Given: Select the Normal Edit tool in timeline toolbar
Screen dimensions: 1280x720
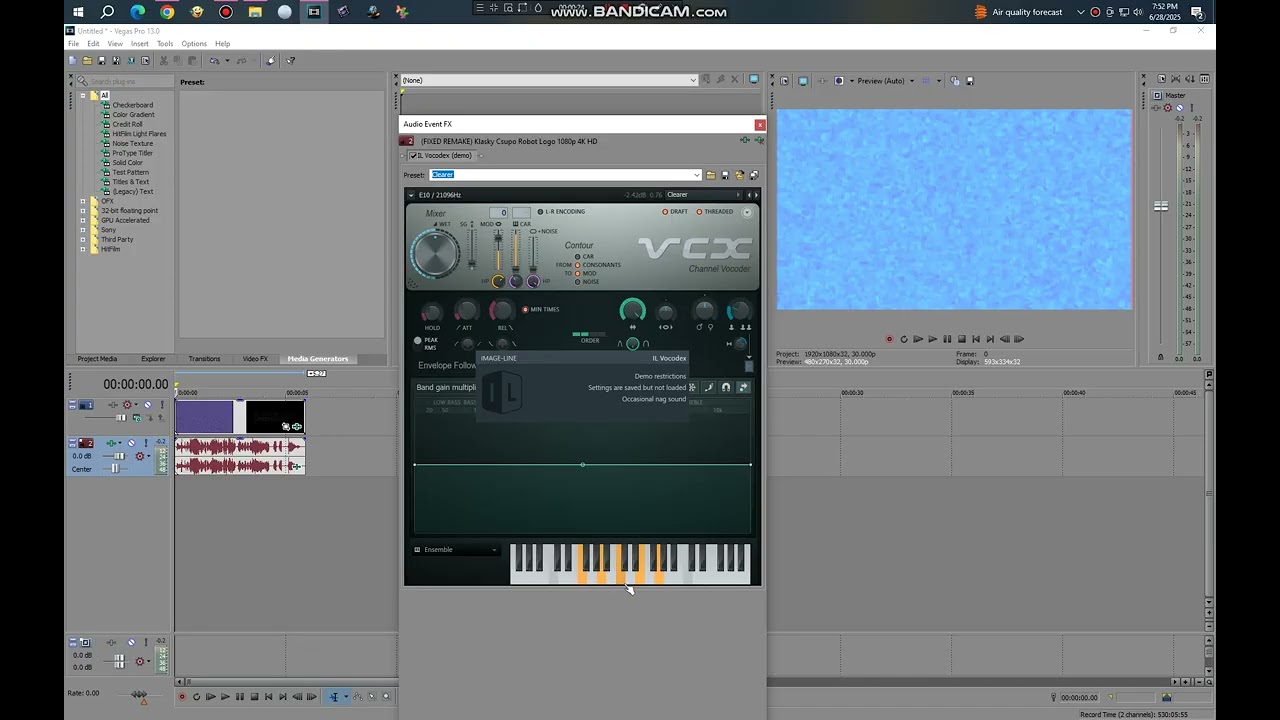Looking at the screenshot, I should [333, 697].
